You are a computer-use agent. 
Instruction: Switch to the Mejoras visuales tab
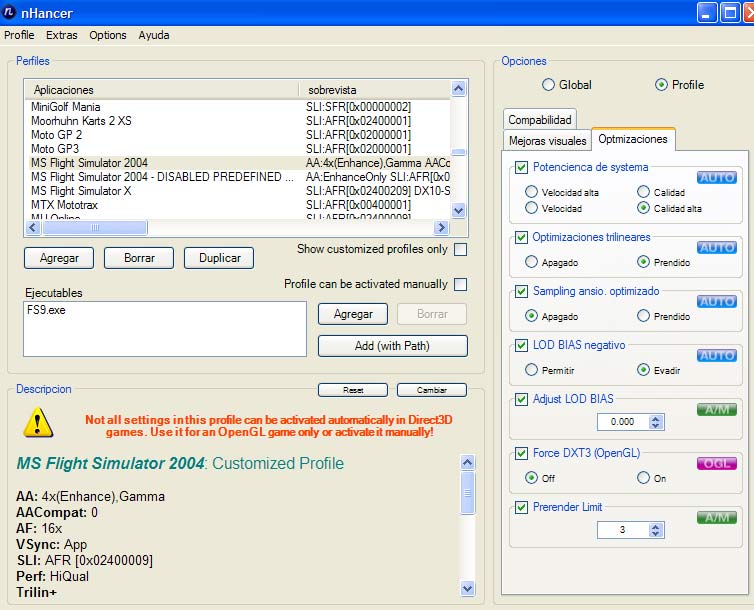(547, 141)
